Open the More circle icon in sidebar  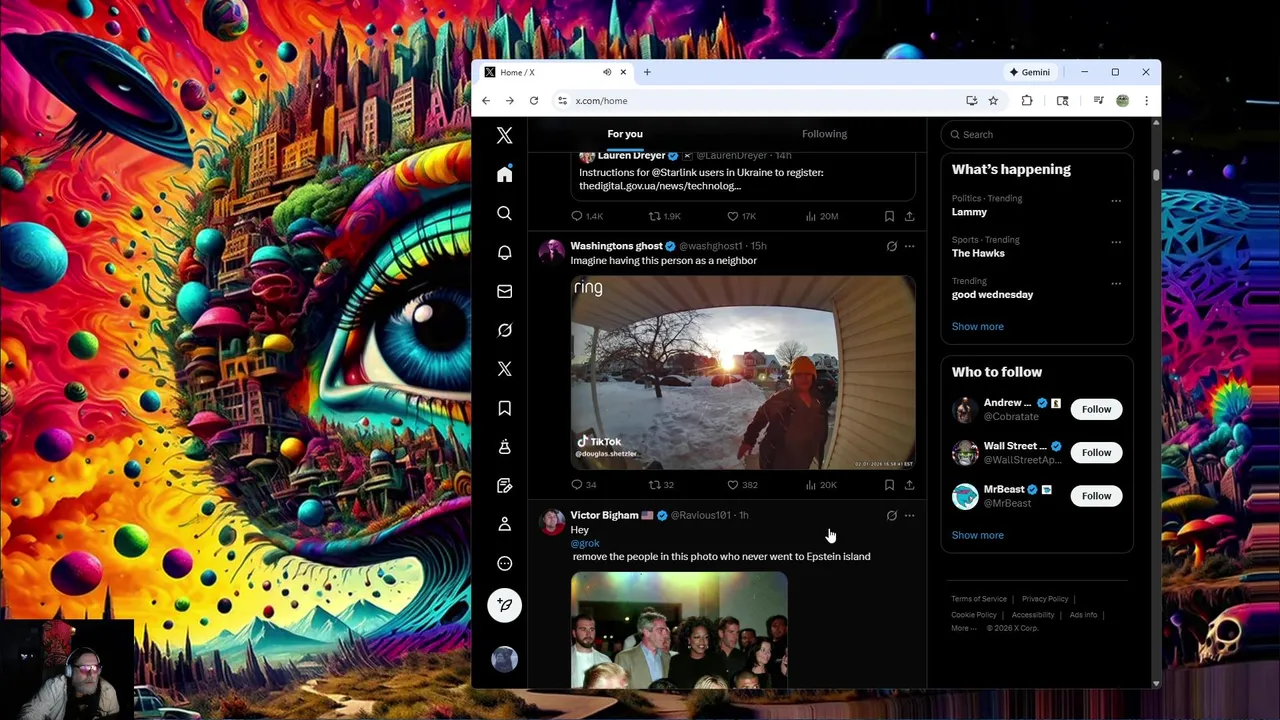click(504, 563)
